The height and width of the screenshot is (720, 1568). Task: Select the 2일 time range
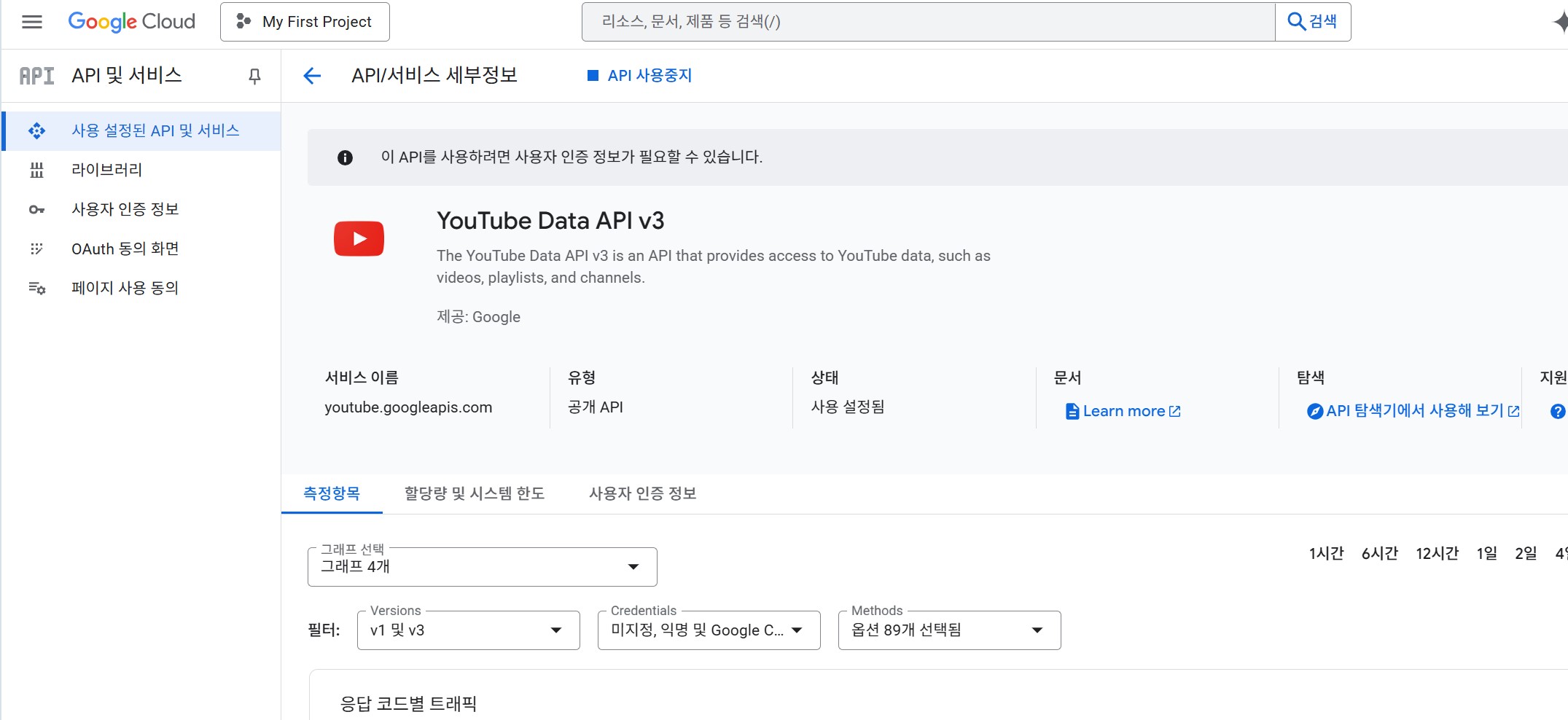1526,554
